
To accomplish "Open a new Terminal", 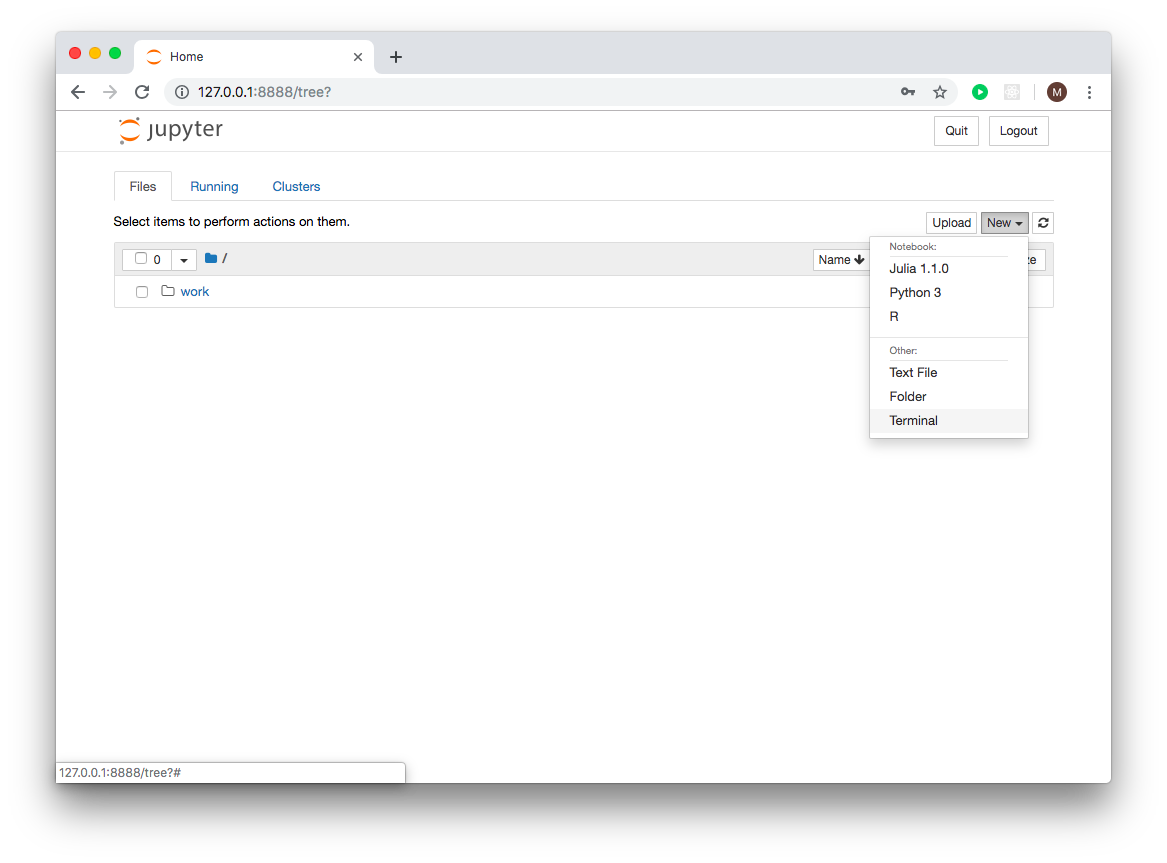I will (x=948, y=420).
